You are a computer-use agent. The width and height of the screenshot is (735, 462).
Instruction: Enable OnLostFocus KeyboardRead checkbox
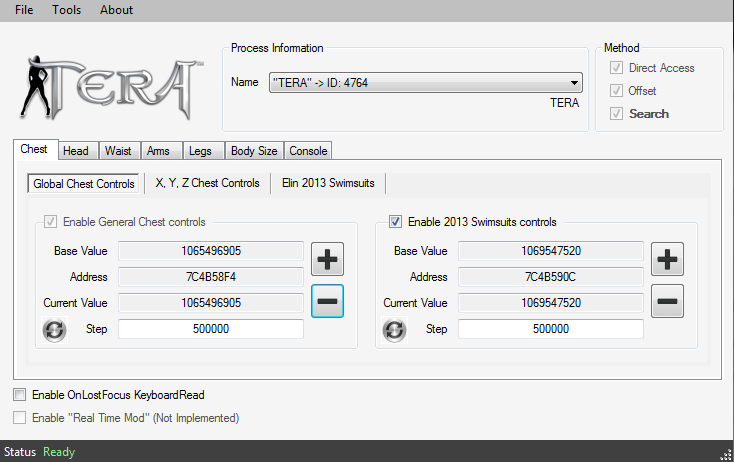tap(21, 395)
